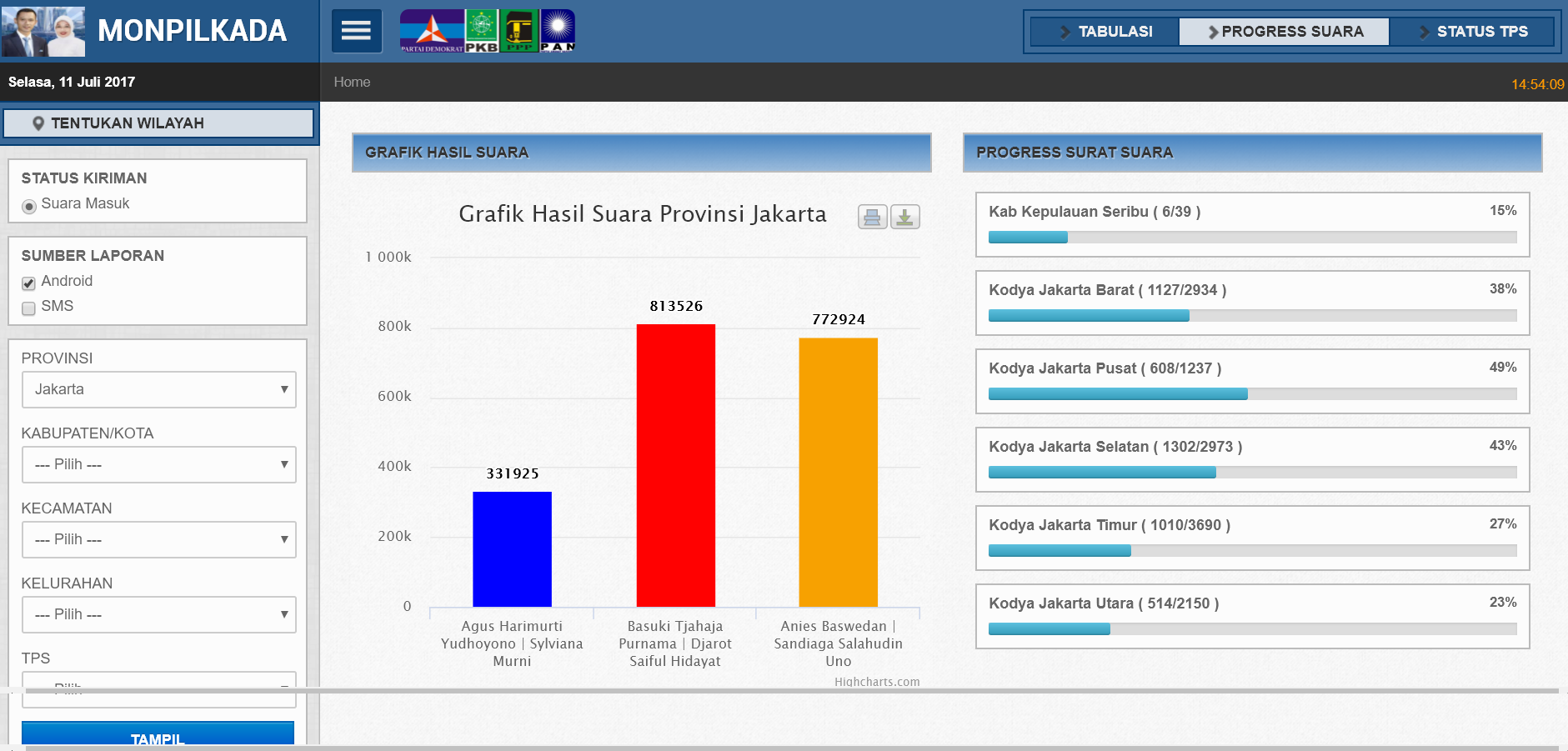Screen dimensions: 1568x751
Task: Open the Kecamatan dropdown list
Action: click(x=159, y=539)
